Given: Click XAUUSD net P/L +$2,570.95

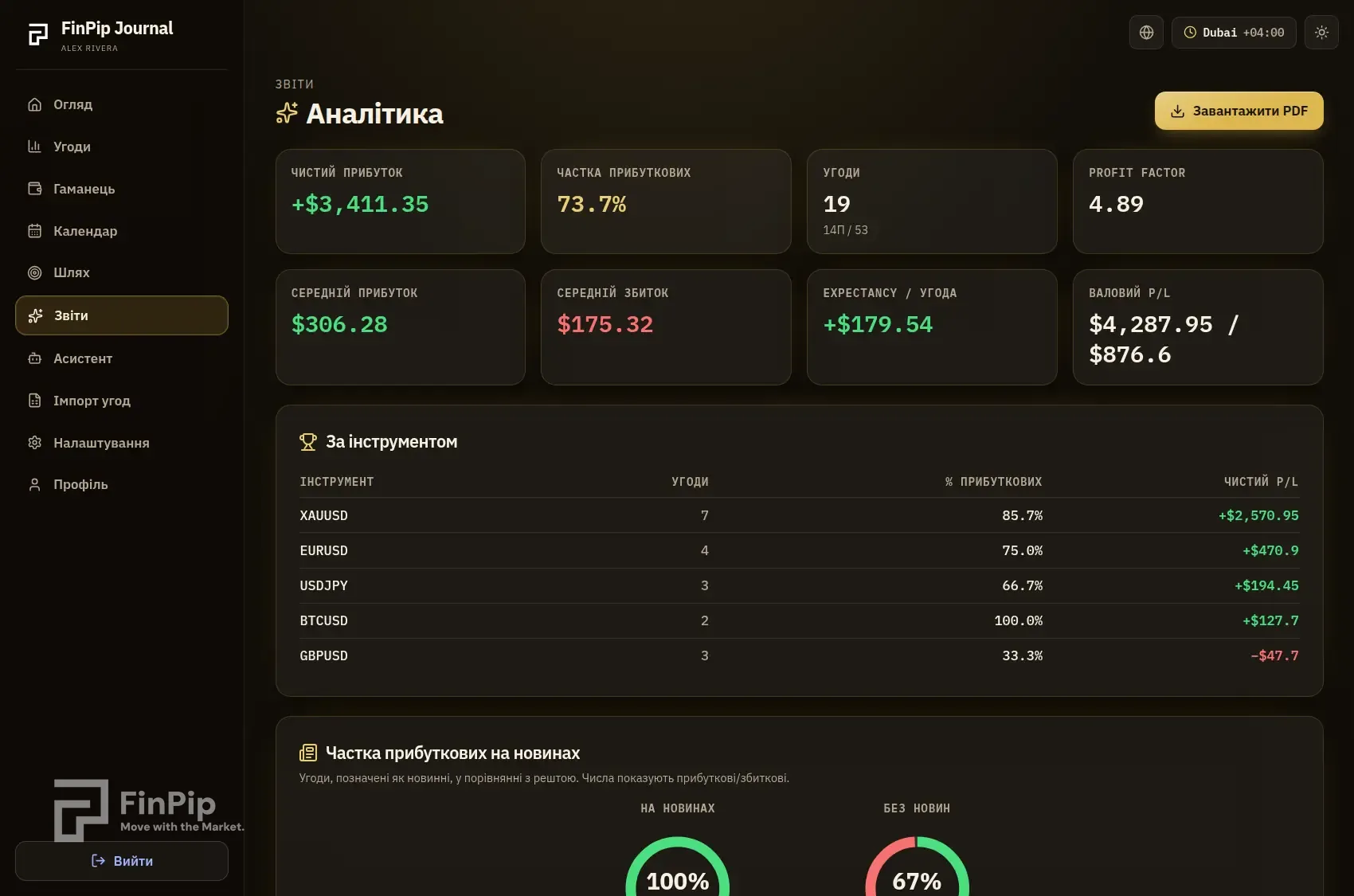Looking at the screenshot, I should 1258,515.
